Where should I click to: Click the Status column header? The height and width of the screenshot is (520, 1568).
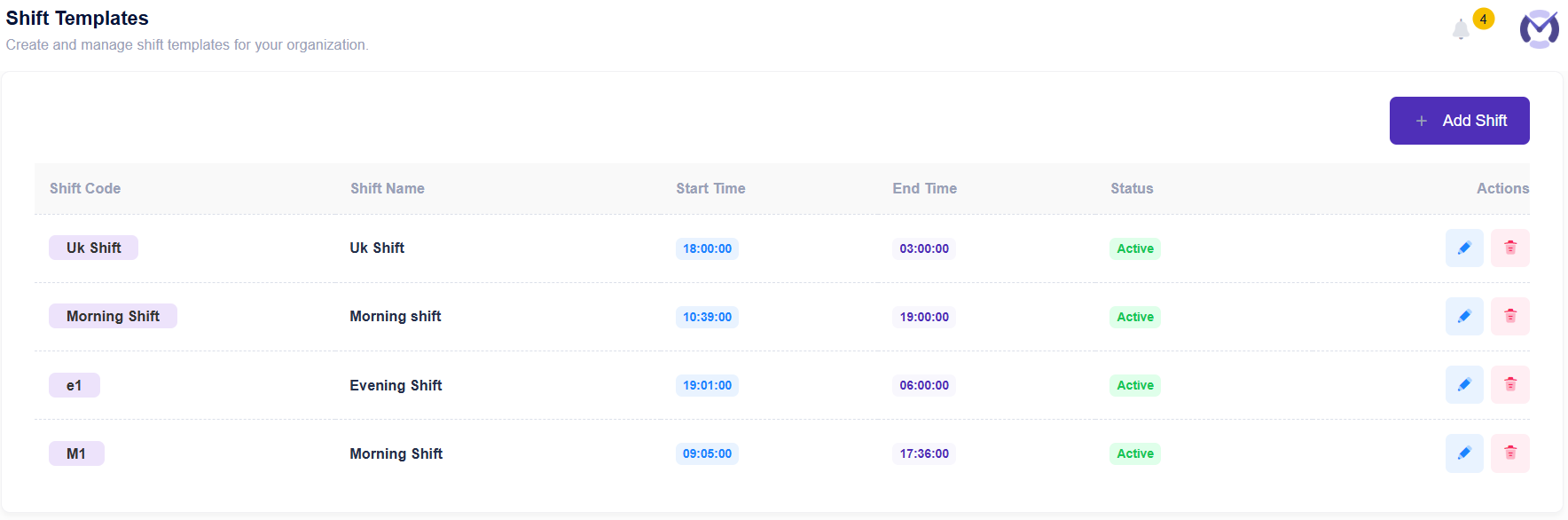[1132, 188]
